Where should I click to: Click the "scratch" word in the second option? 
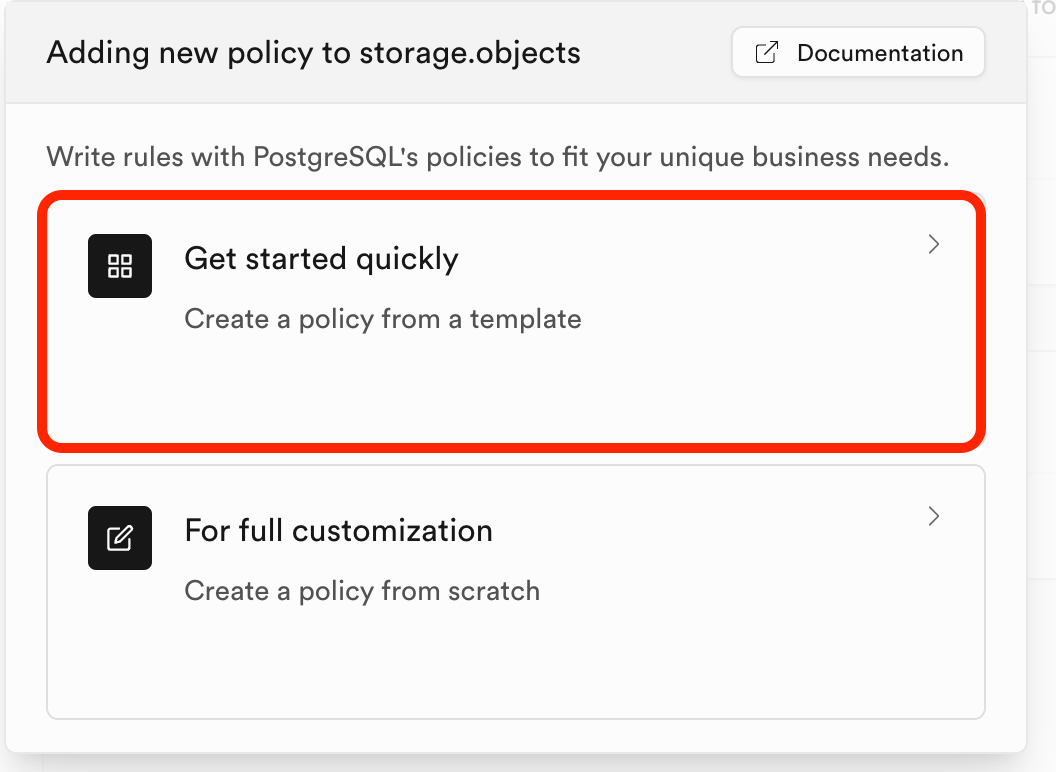[493, 591]
